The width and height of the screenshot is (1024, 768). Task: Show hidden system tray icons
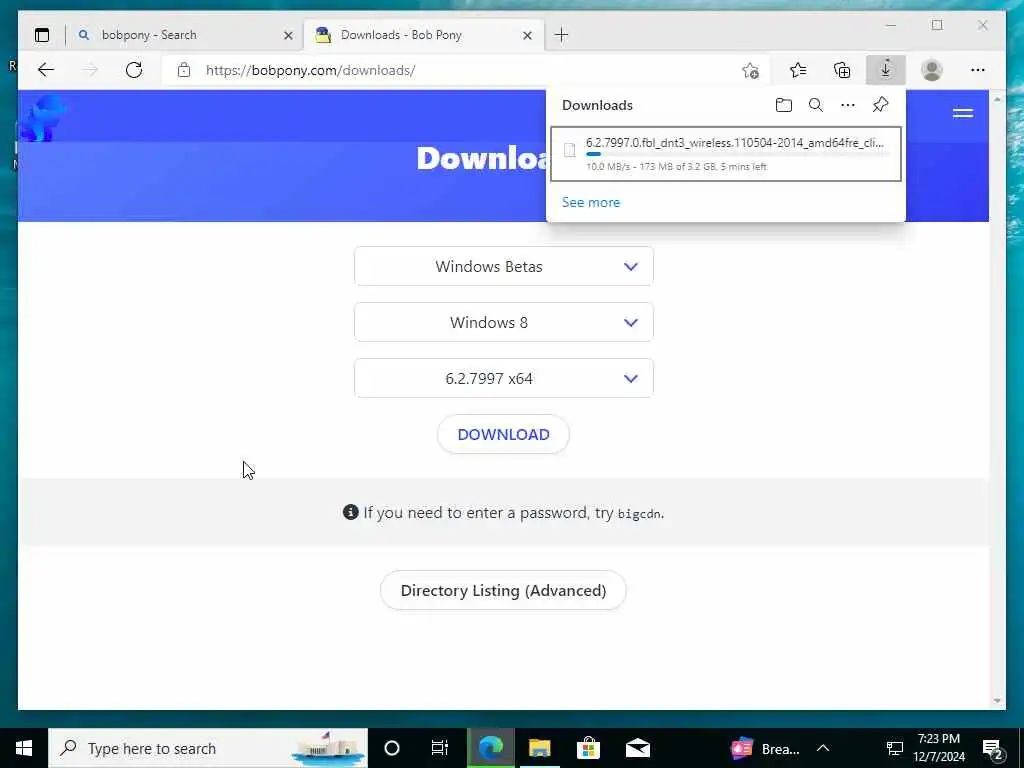click(x=823, y=748)
